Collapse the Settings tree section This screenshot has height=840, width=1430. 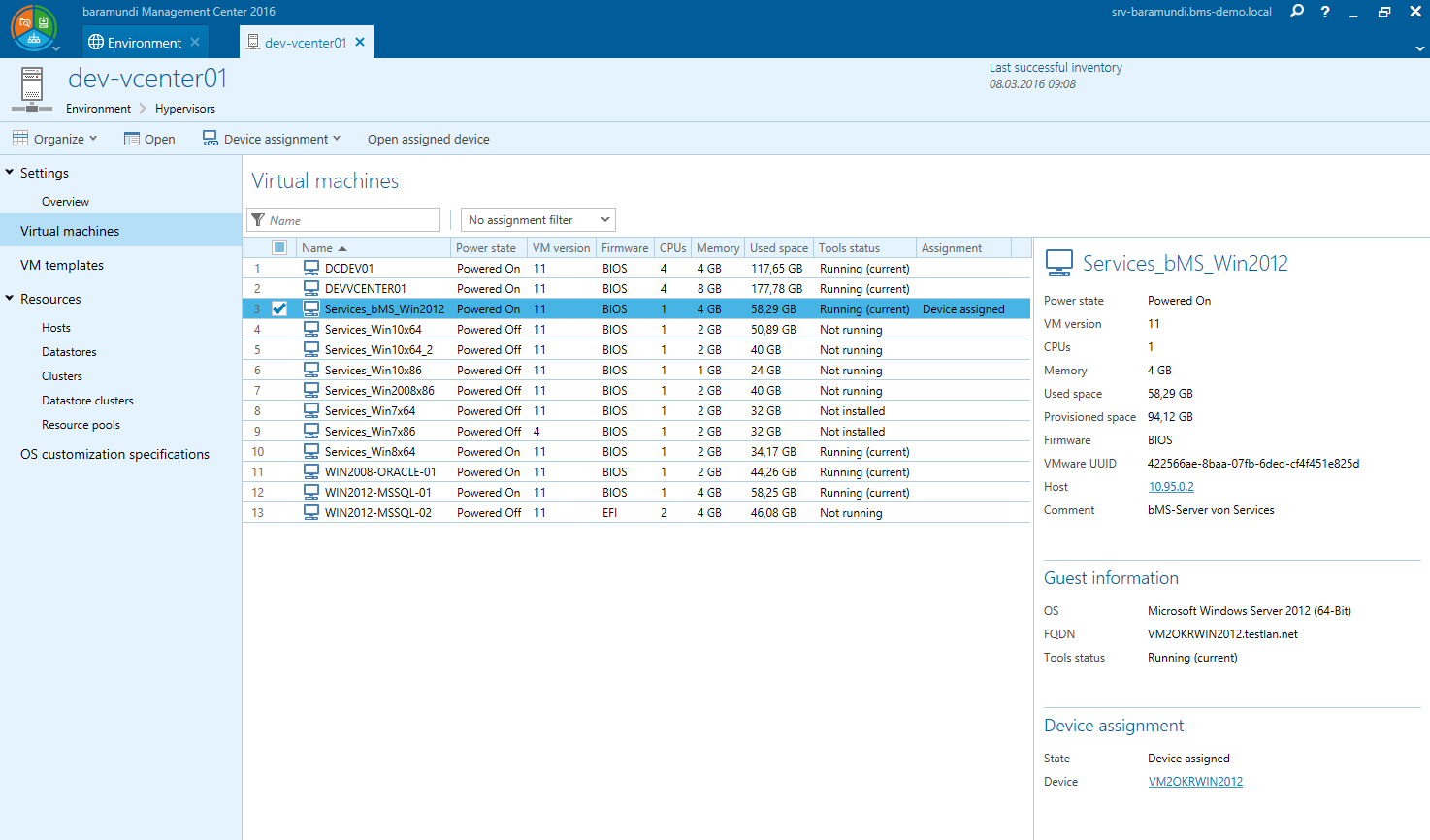[x=10, y=173]
